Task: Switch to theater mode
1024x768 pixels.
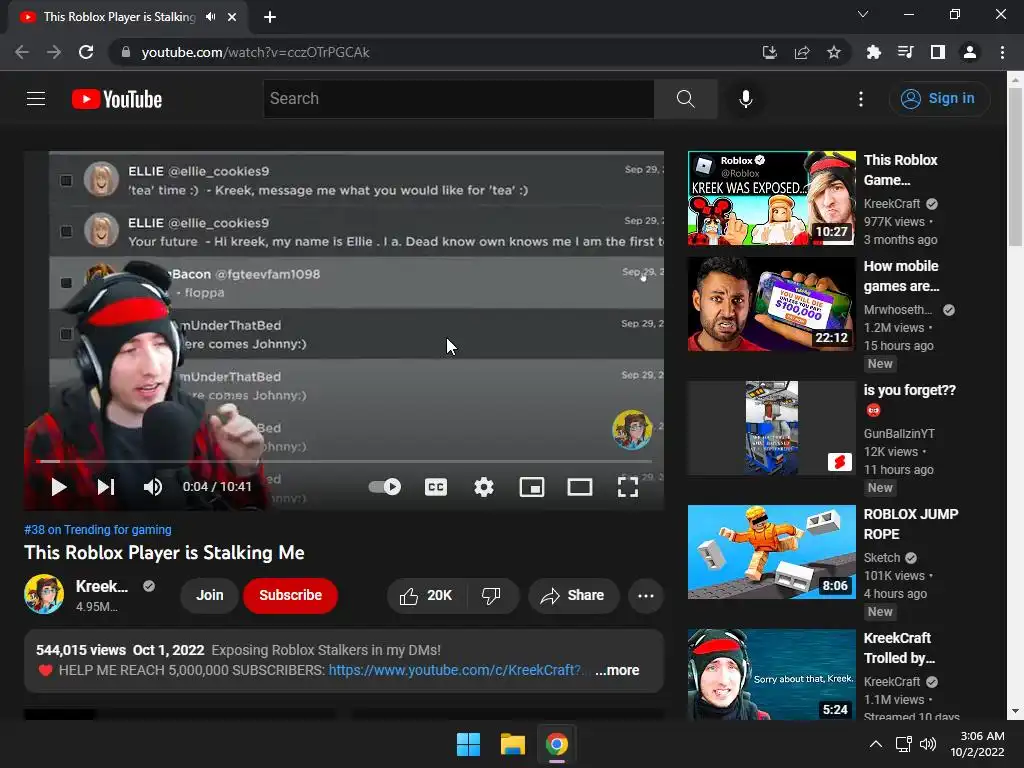Action: click(x=580, y=487)
